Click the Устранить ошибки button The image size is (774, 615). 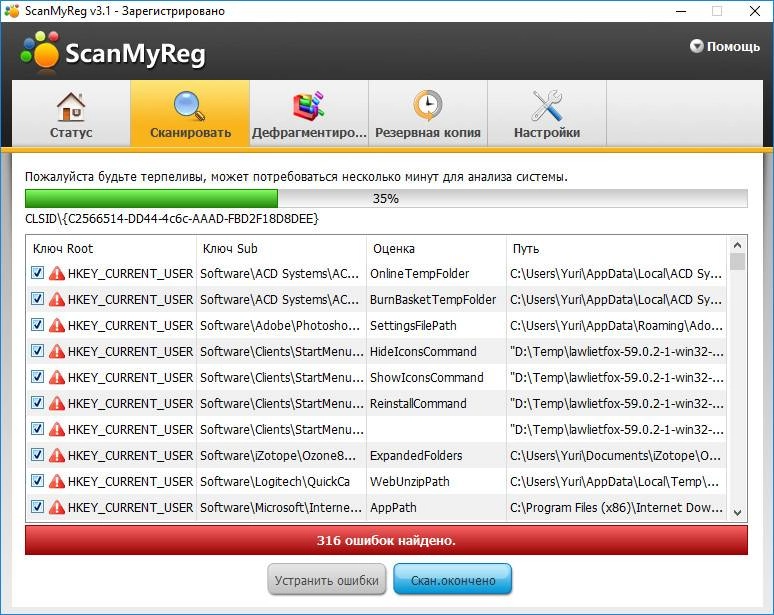click(327, 580)
